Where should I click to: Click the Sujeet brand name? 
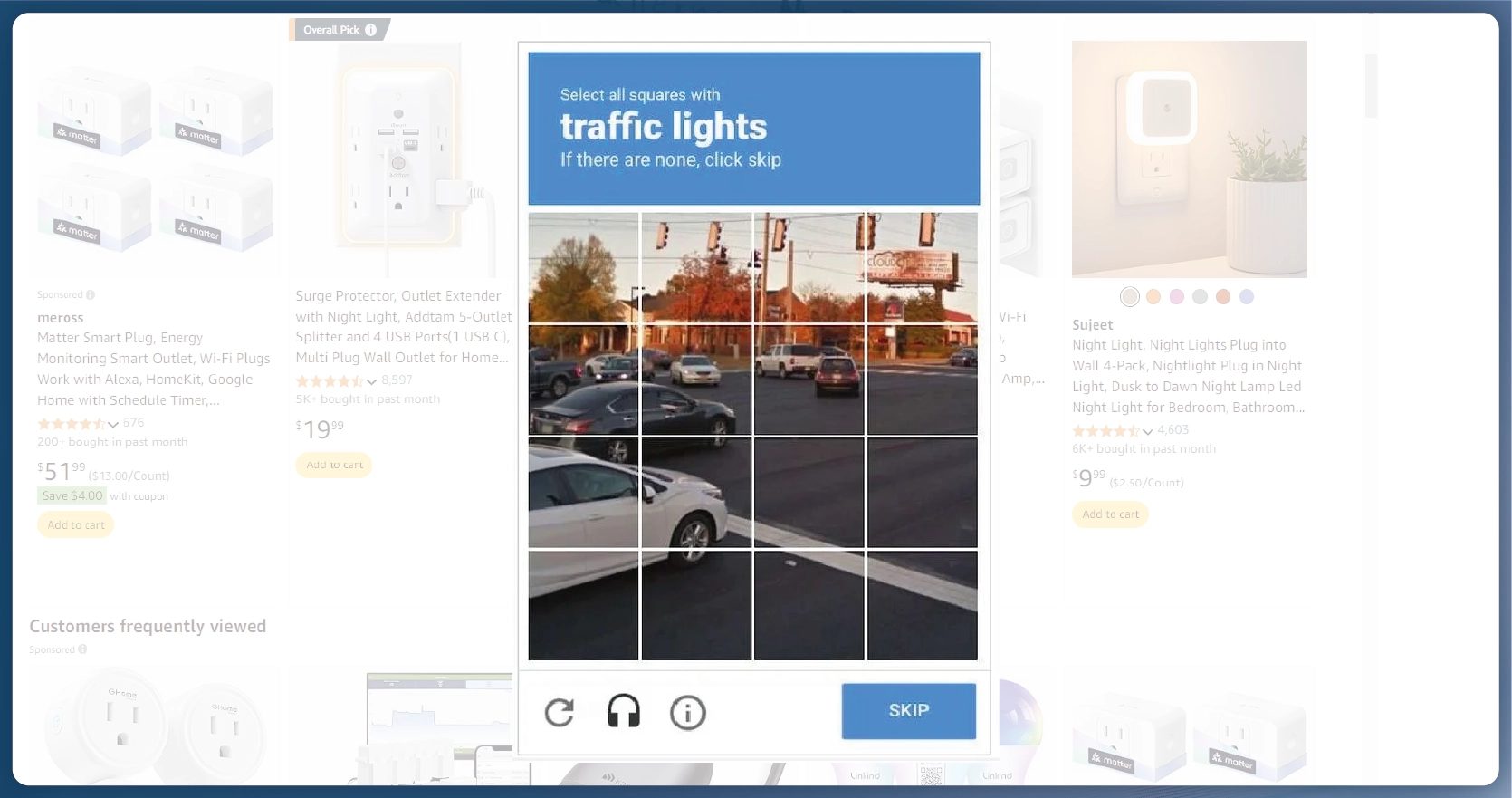click(x=1092, y=325)
